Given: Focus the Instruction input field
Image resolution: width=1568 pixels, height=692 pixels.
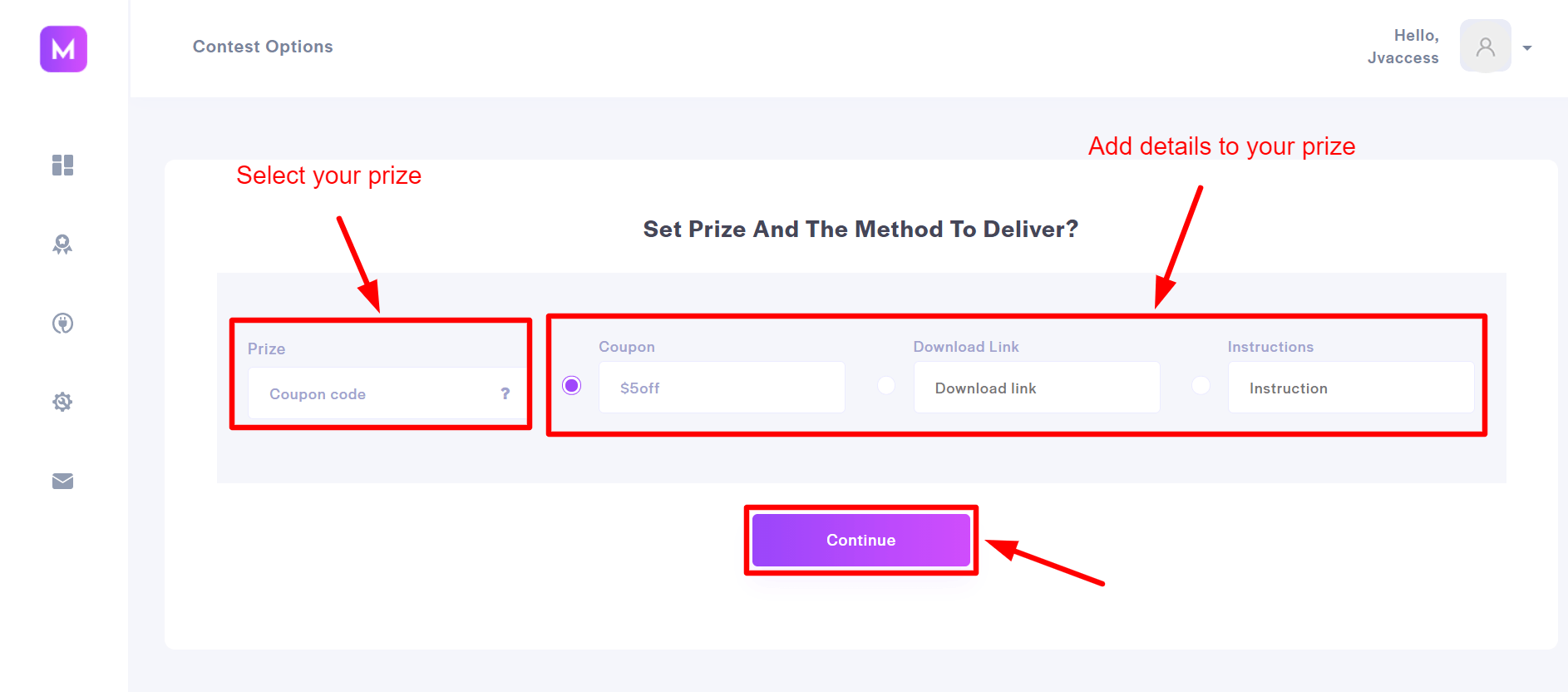Looking at the screenshot, I should [x=1351, y=388].
